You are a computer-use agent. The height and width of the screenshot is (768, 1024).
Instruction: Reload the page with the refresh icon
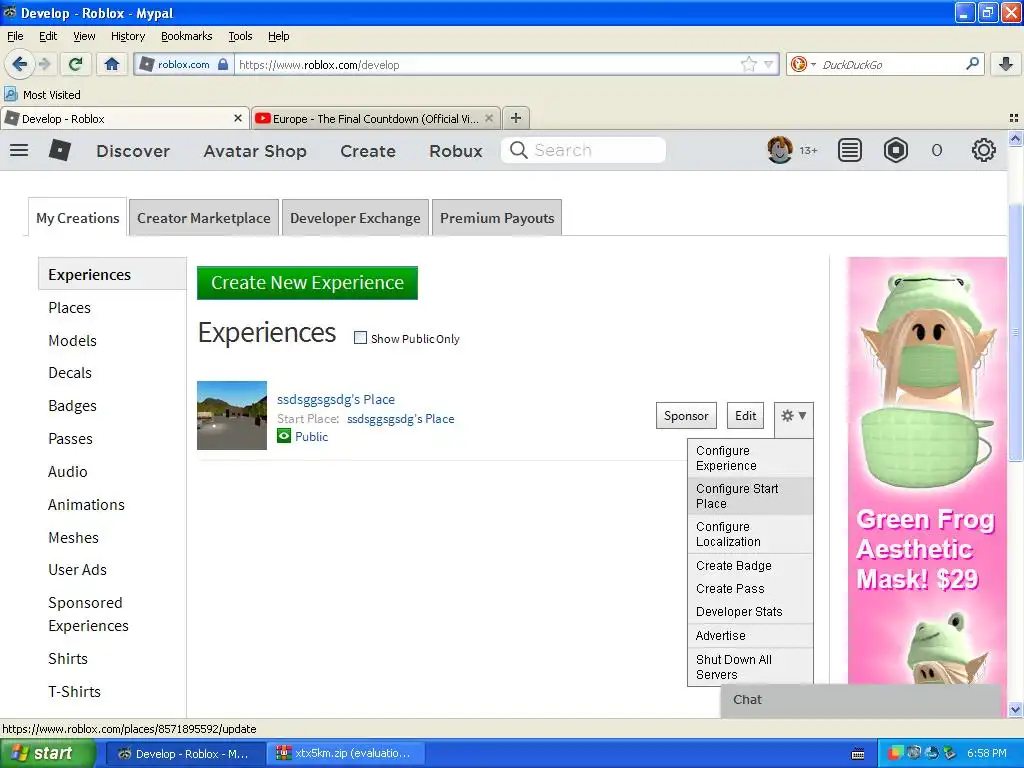click(x=75, y=64)
